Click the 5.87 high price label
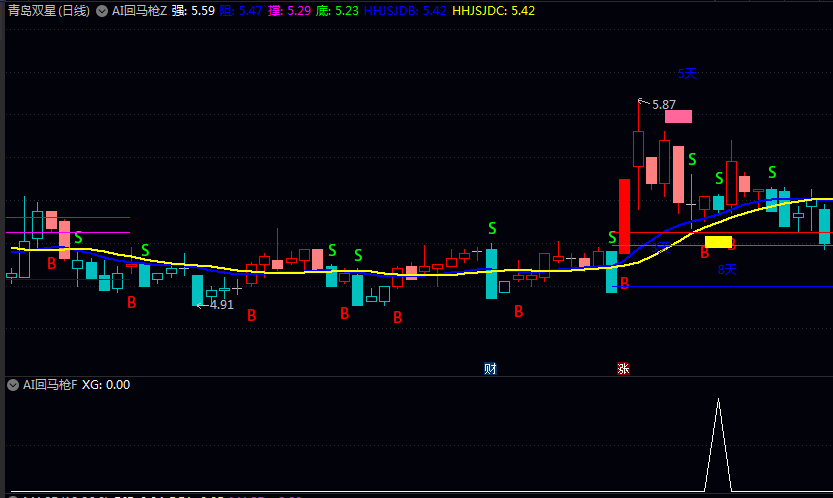The width and height of the screenshot is (833, 498). (664, 105)
